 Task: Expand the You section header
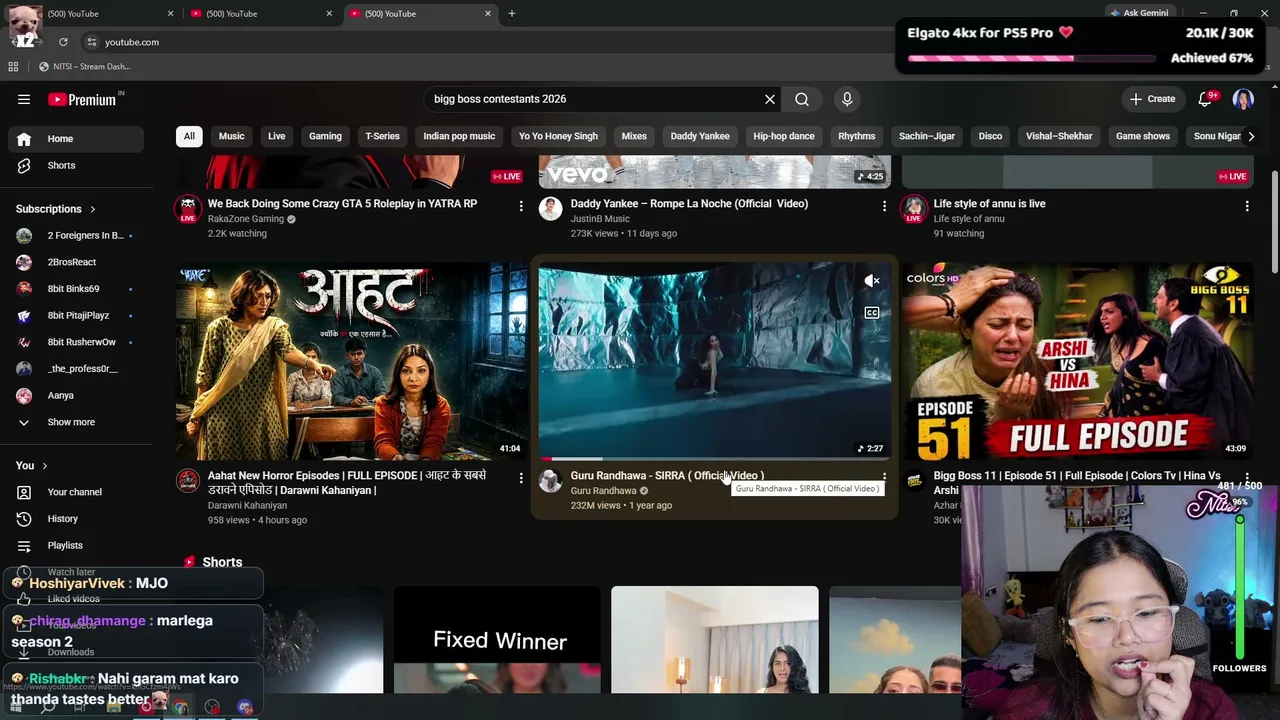pyautogui.click(x=32, y=465)
